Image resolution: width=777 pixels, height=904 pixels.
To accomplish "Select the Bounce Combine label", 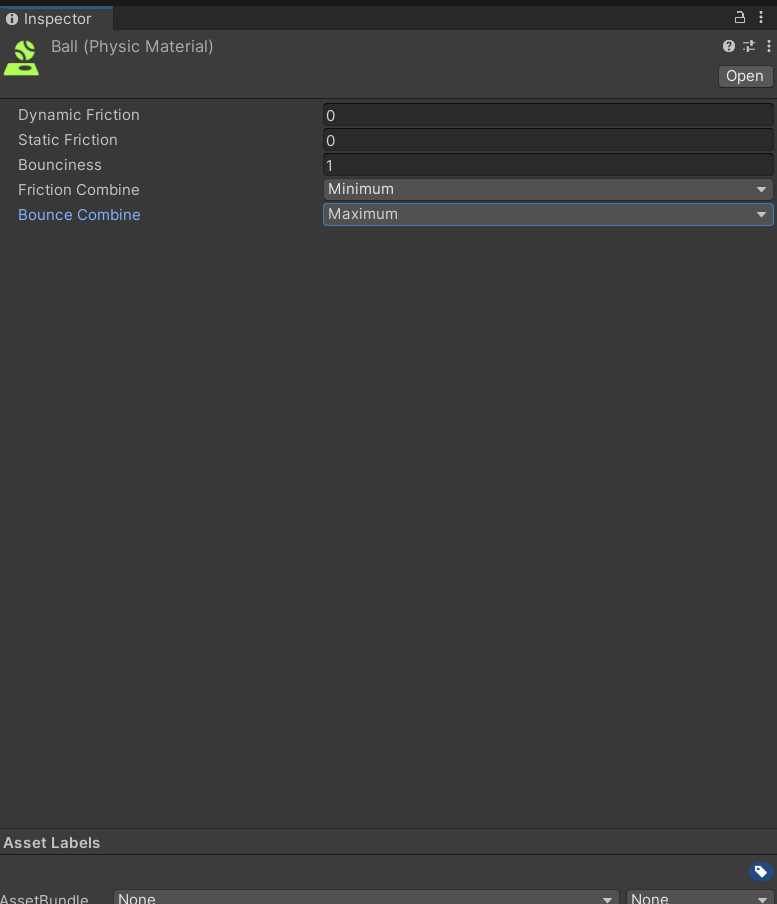I will [x=79, y=214].
